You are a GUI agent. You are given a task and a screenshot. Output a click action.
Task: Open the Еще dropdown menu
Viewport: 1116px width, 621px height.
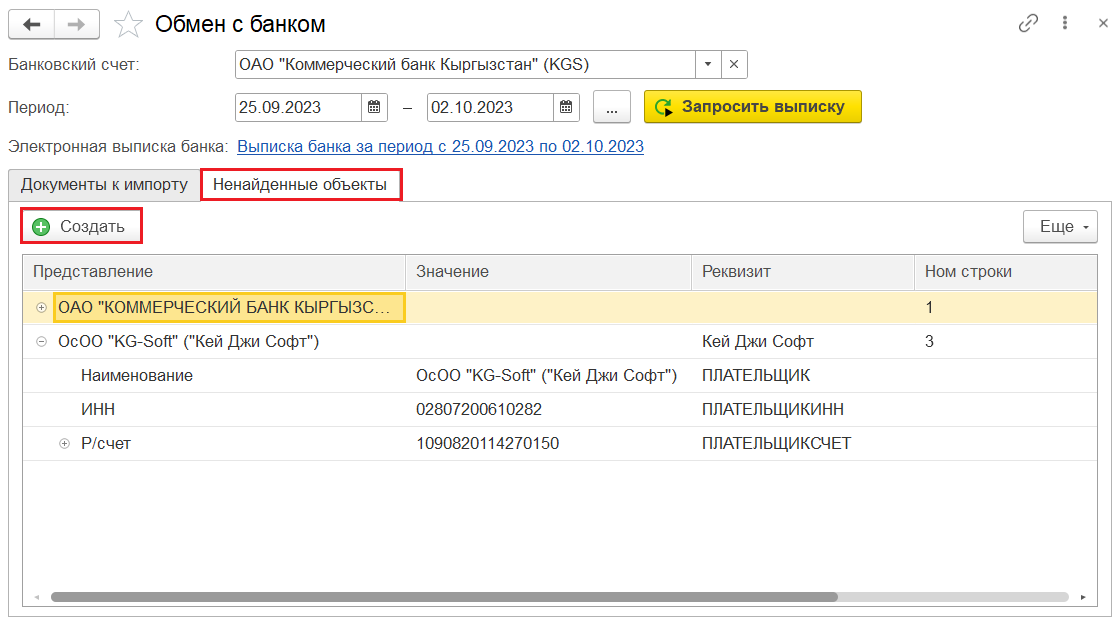click(x=1060, y=227)
